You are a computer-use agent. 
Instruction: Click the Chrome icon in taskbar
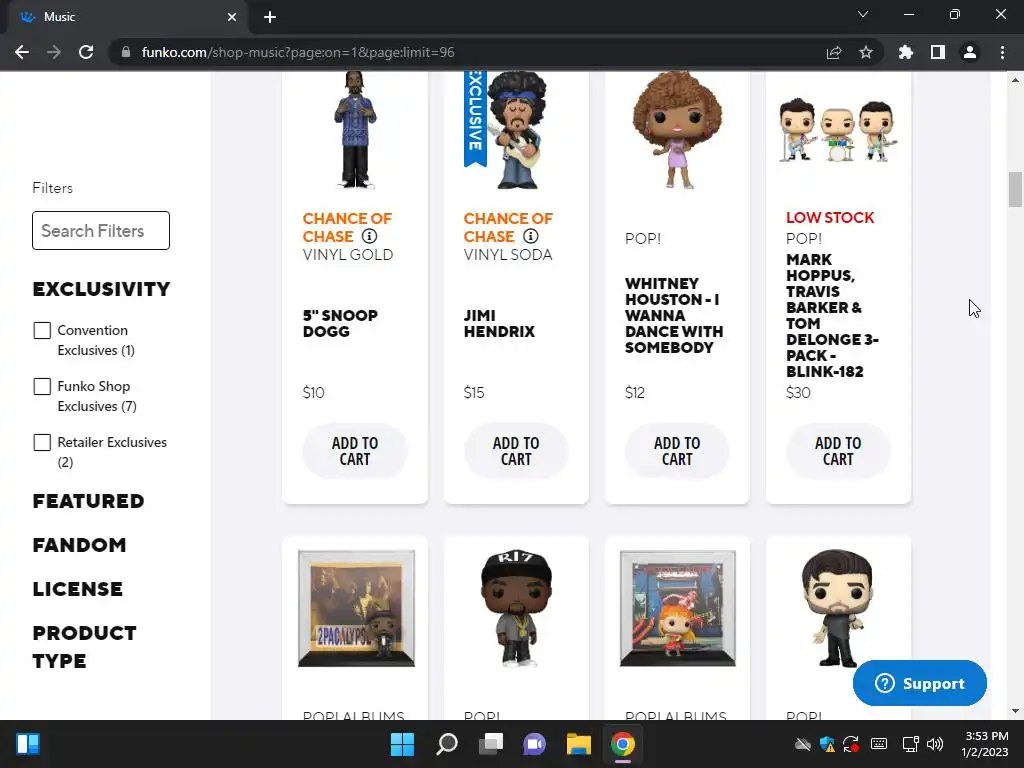[x=622, y=744]
